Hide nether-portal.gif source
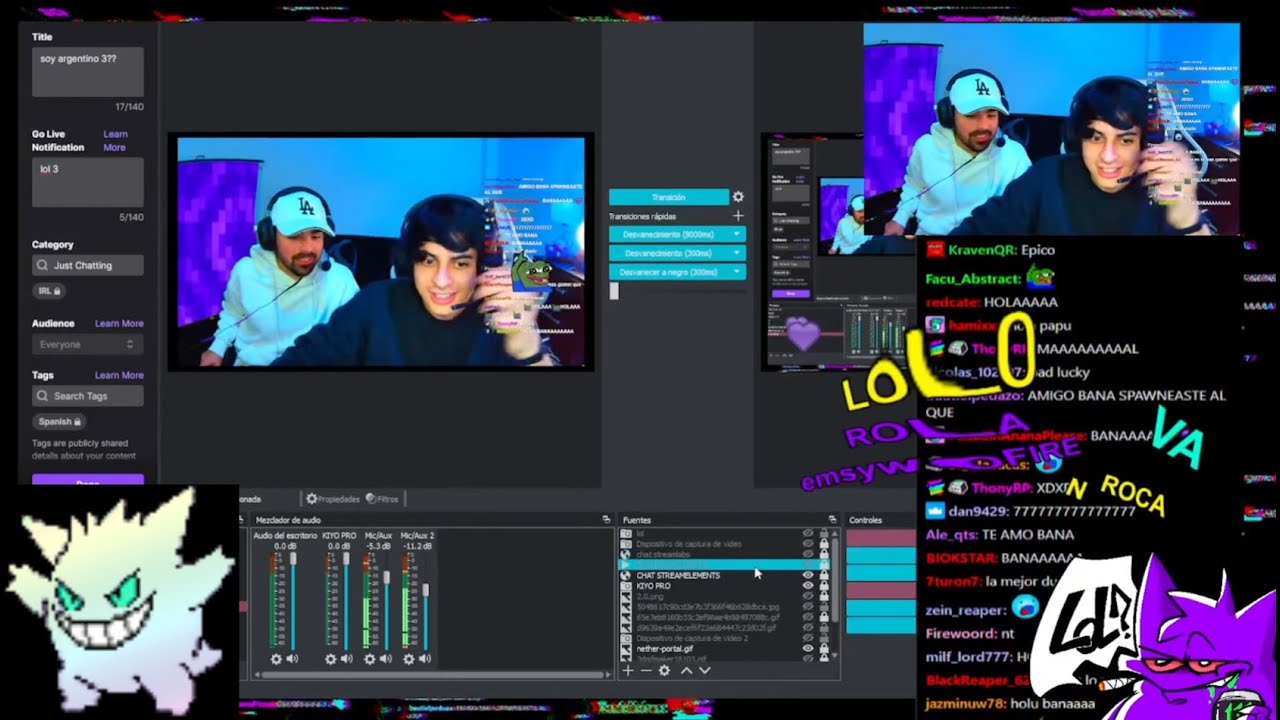1280x720 pixels. tap(808, 648)
